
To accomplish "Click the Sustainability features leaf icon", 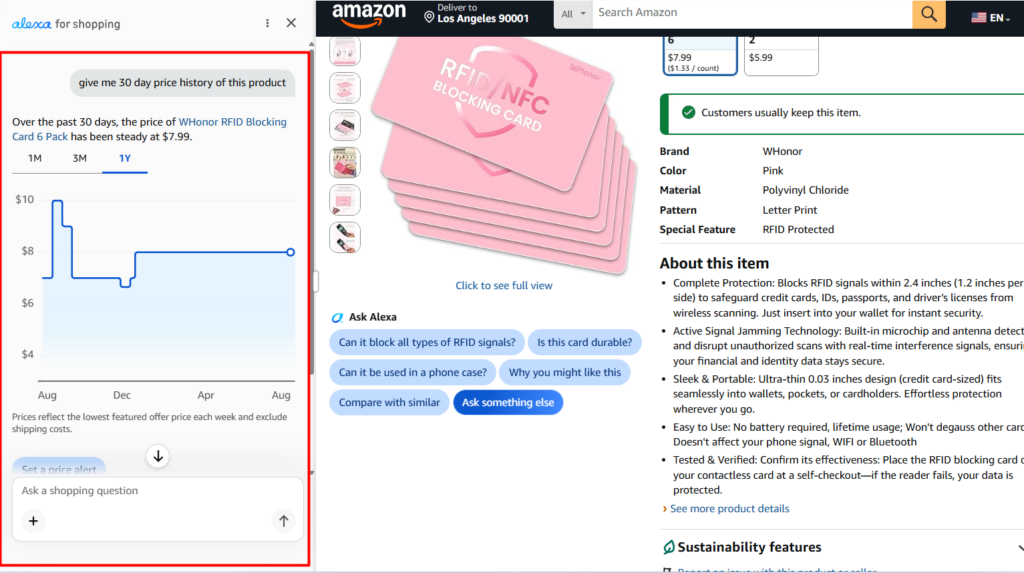I will [668, 547].
